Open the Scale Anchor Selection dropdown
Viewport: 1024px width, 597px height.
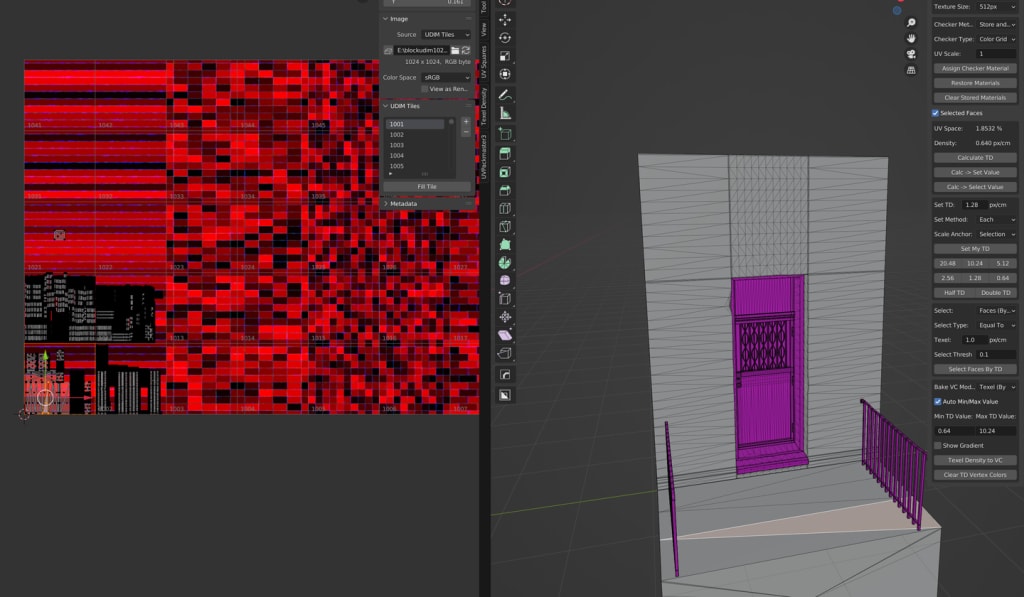[x=997, y=234]
